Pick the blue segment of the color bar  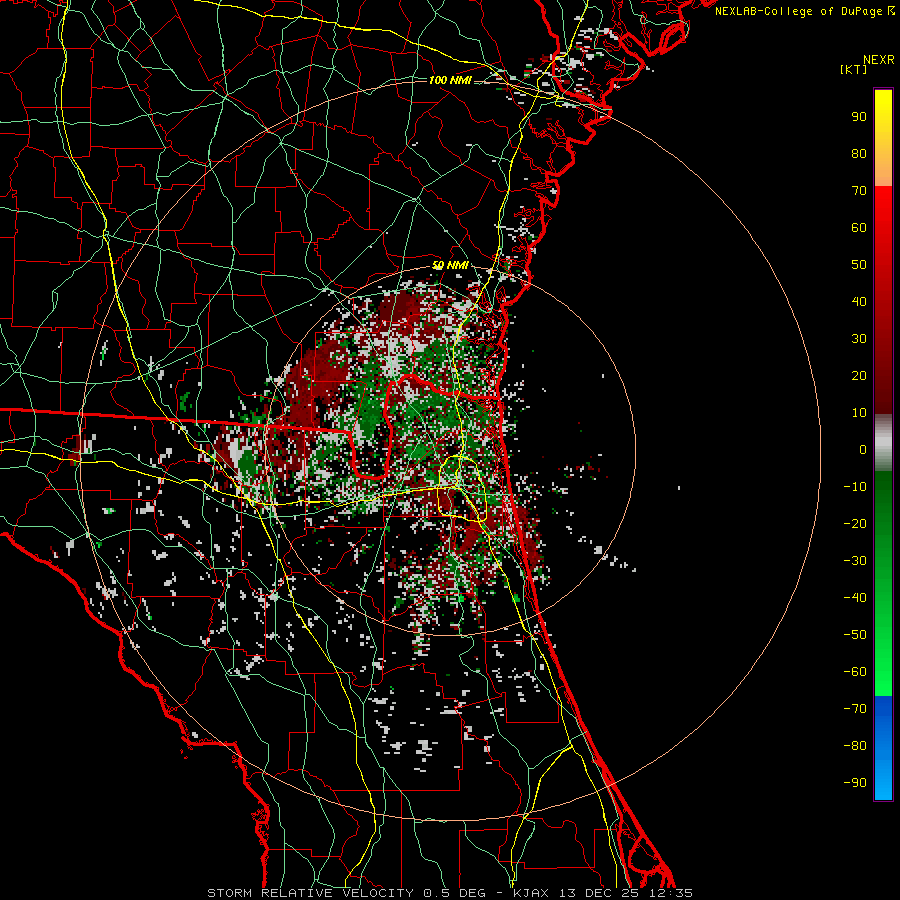tap(883, 748)
